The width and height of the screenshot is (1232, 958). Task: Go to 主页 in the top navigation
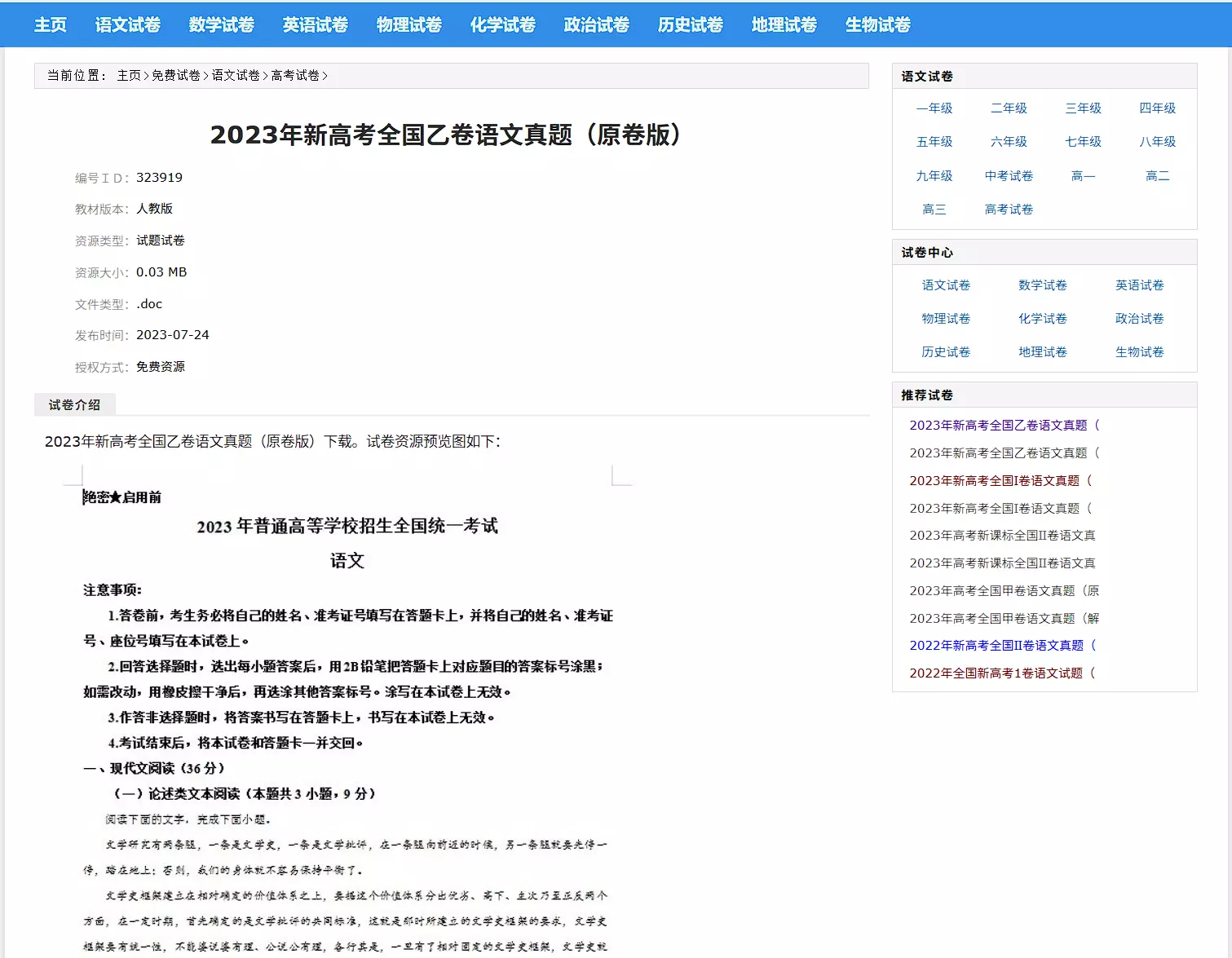pyautogui.click(x=51, y=24)
